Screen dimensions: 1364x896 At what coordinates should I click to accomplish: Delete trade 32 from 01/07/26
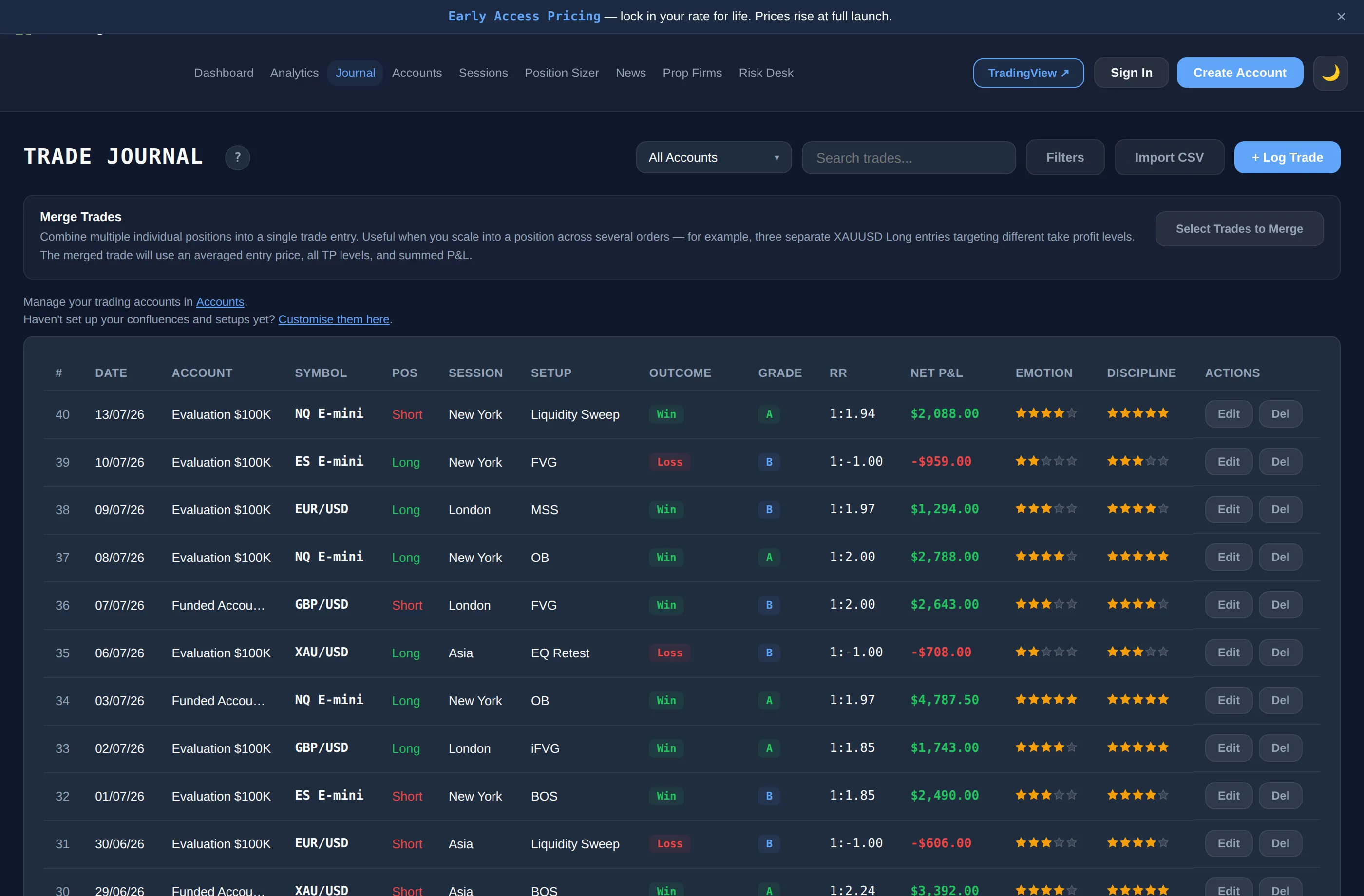coord(1280,796)
